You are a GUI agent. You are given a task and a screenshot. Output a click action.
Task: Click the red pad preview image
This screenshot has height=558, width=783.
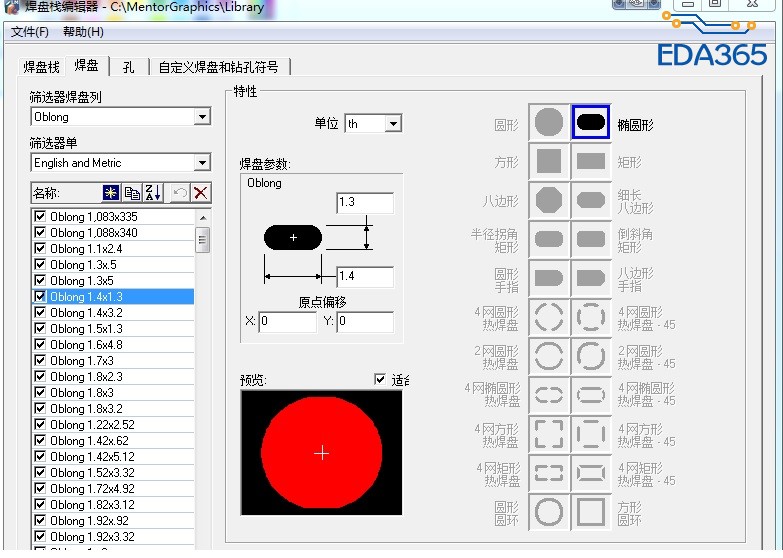[x=322, y=453]
